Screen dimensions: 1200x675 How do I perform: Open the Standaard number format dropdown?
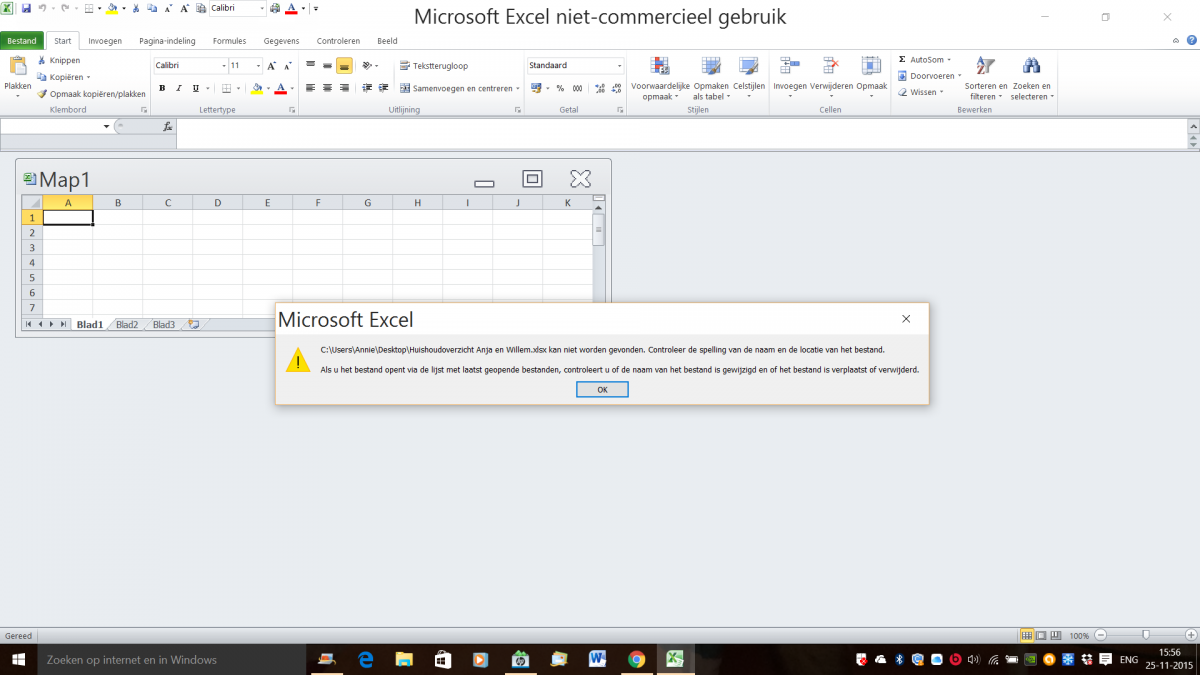(x=620, y=66)
